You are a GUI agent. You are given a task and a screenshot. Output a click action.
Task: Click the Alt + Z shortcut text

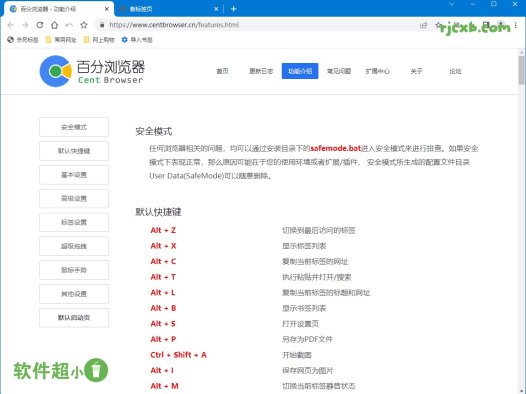coord(163,230)
